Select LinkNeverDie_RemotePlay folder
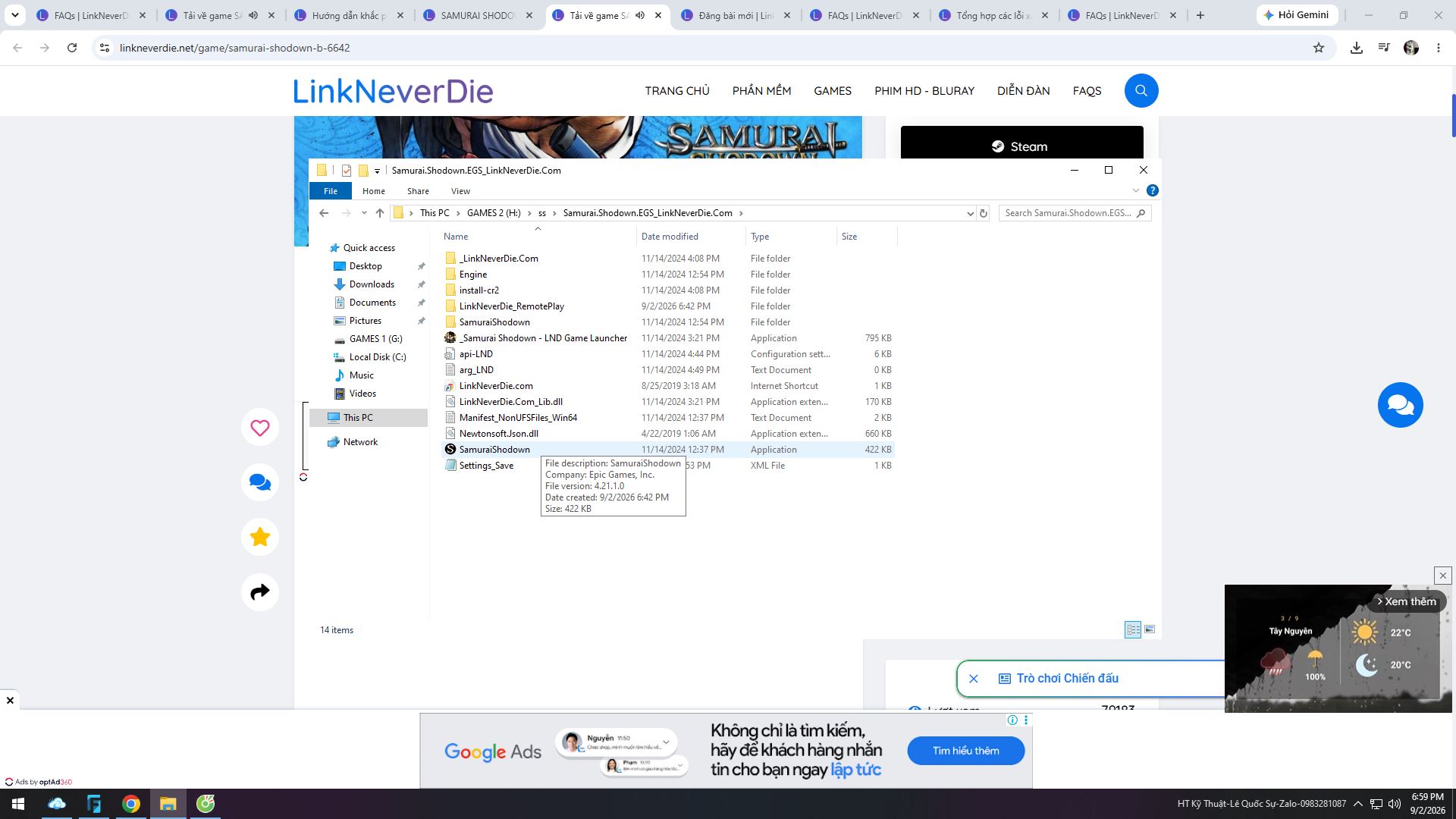The image size is (1456, 819). click(x=512, y=306)
